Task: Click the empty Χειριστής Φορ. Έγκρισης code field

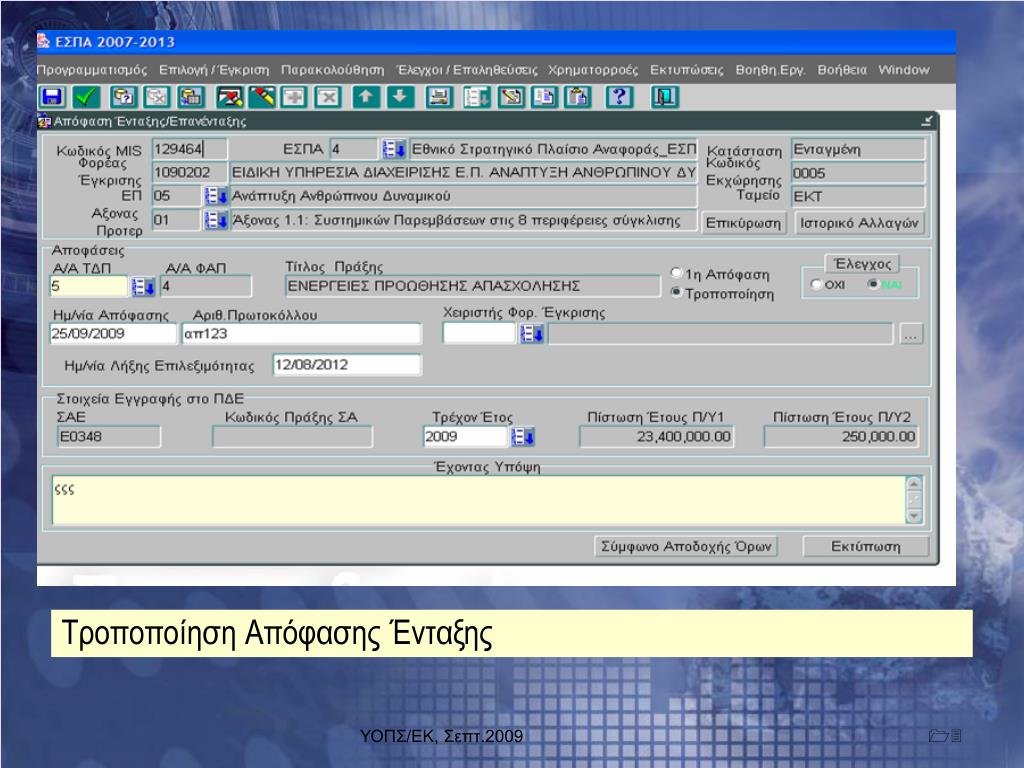Action: [479, 334]
